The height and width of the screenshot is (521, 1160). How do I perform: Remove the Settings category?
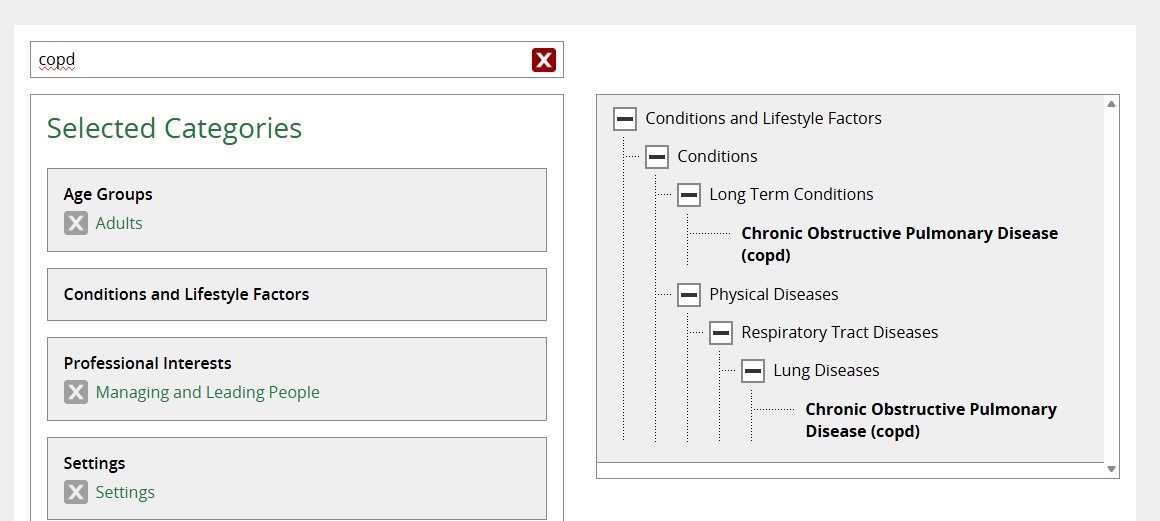point(76,492)
